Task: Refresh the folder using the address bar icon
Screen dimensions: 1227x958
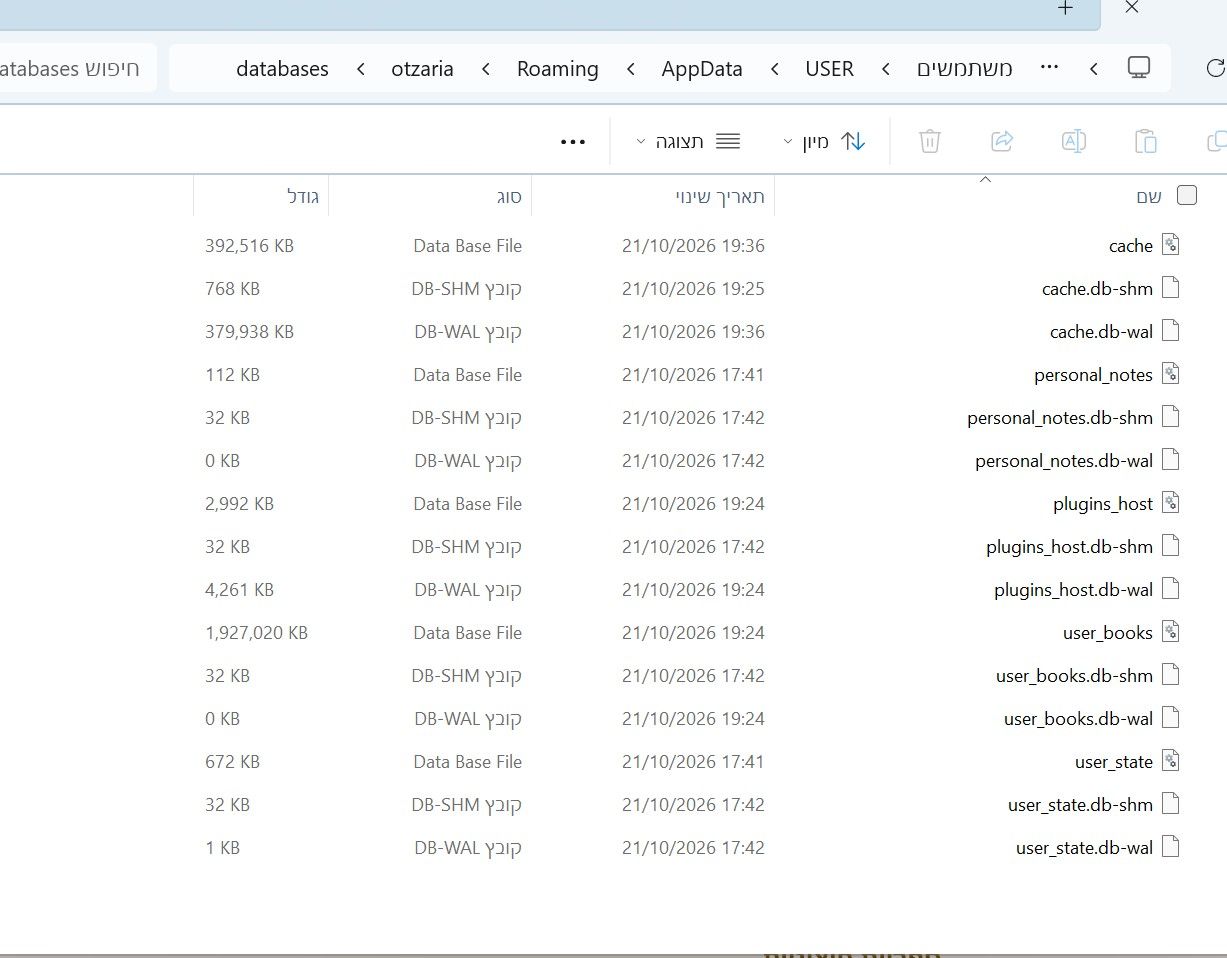Action: [1216, 68]
